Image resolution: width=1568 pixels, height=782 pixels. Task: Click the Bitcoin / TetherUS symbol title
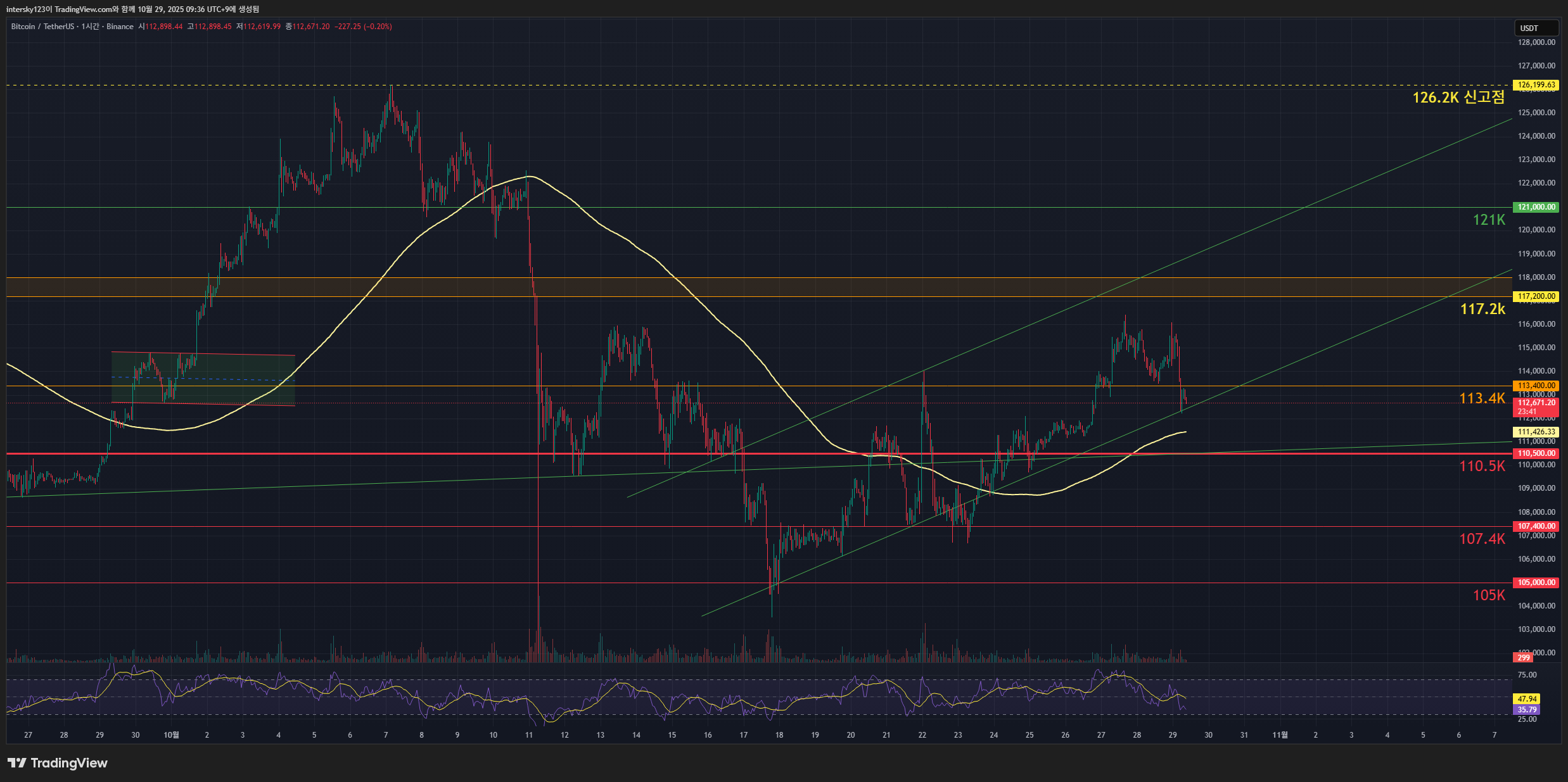click(42, 27)
